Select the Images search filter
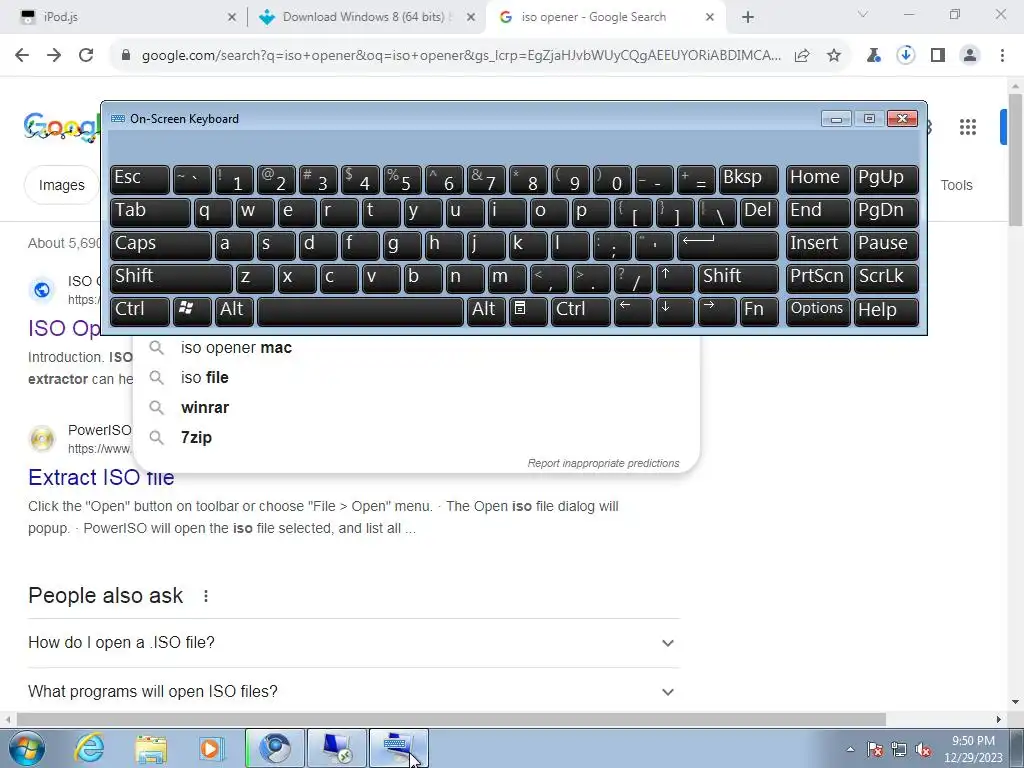 click(x=61, y=185)
